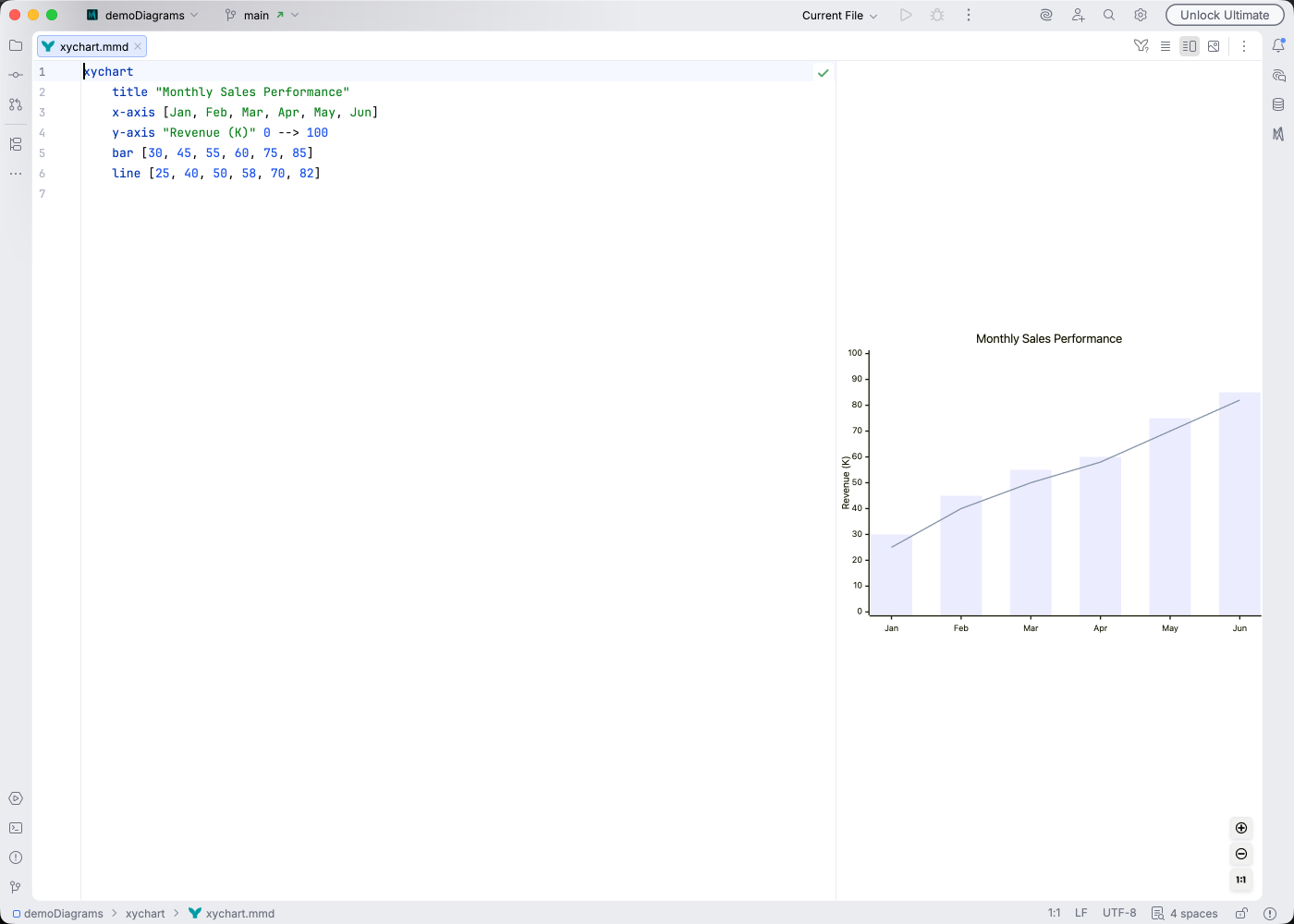Click the Unlock Ultimate button
Screen dimensions: 1294x924
[x=1224, y=15]
